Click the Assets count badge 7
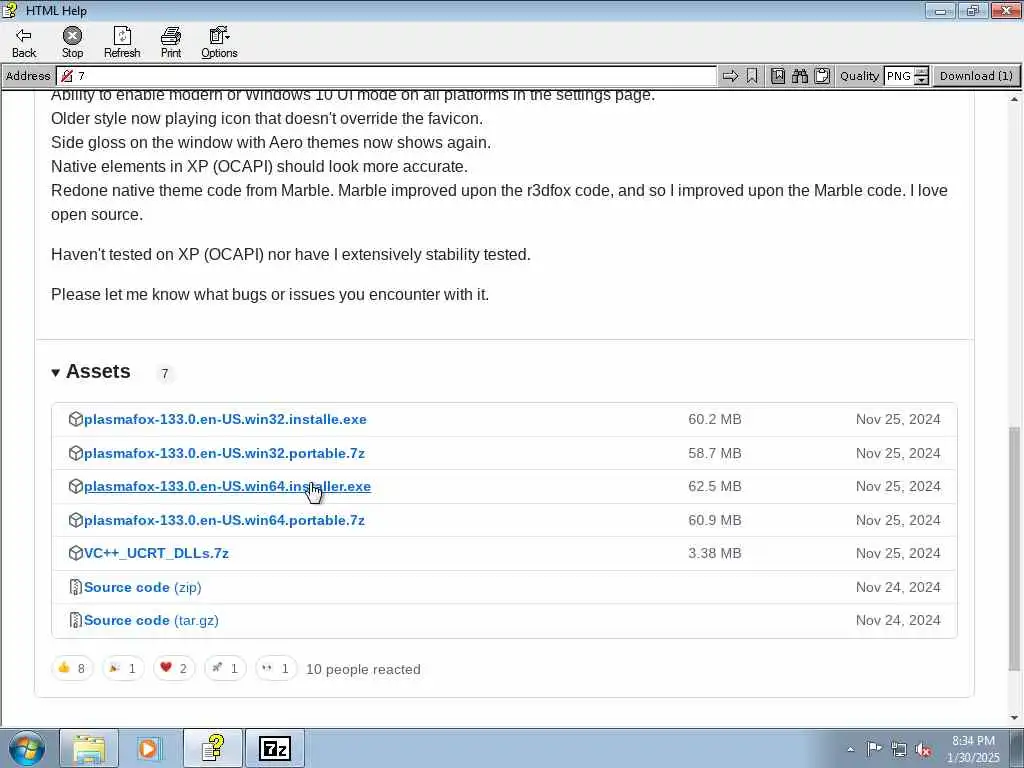This screenshot has width=1024, height=768. click(165, 373)
